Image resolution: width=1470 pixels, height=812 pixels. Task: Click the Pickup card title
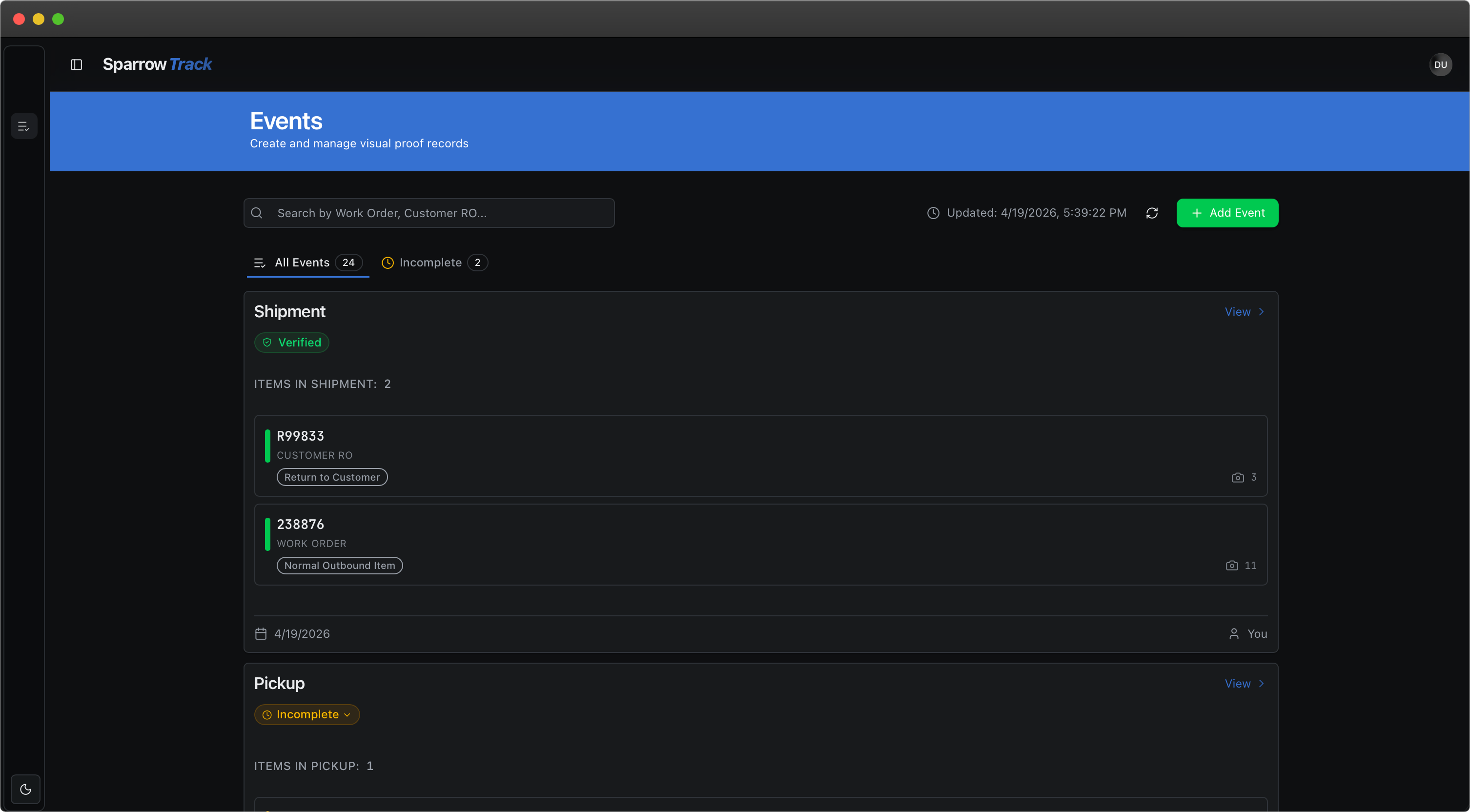[279, 684]
